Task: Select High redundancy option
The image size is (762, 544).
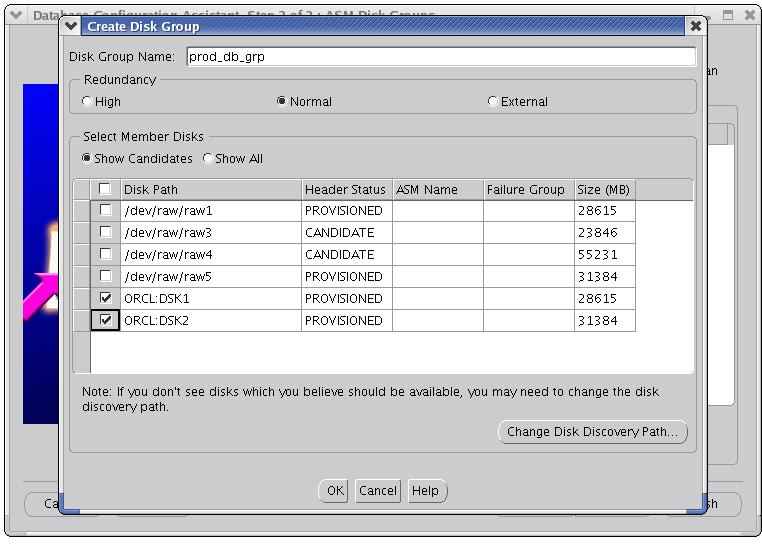Action: pyautogui.click(x=88, y=102)
